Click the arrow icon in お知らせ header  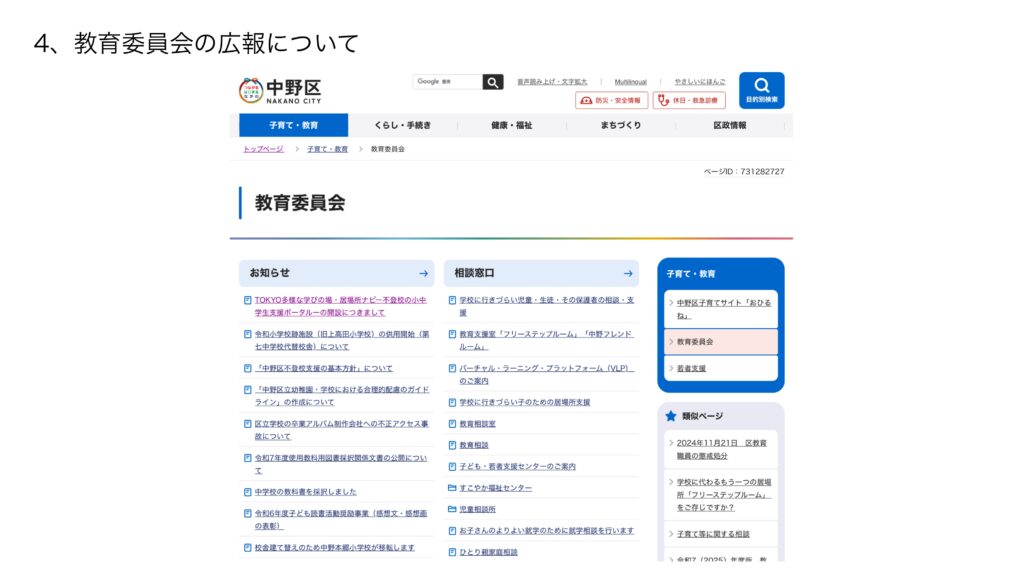click(424, 273)
